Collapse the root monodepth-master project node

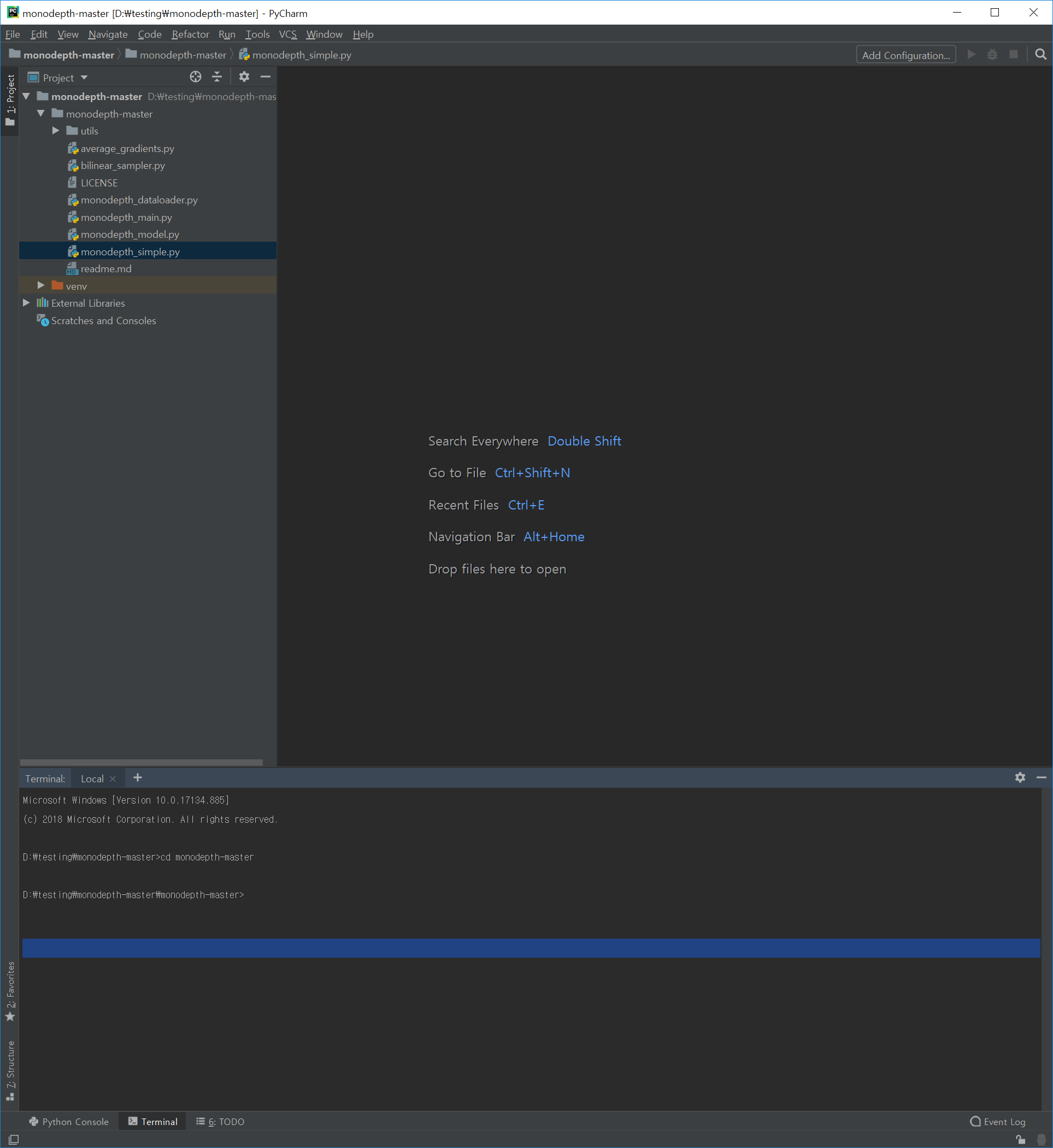tap(26, 96)
